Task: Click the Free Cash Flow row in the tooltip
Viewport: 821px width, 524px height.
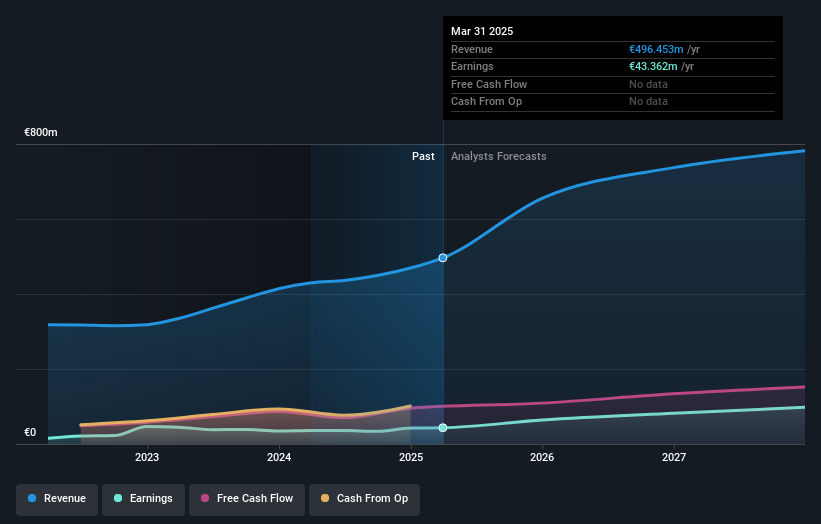Action: [613, 84]
